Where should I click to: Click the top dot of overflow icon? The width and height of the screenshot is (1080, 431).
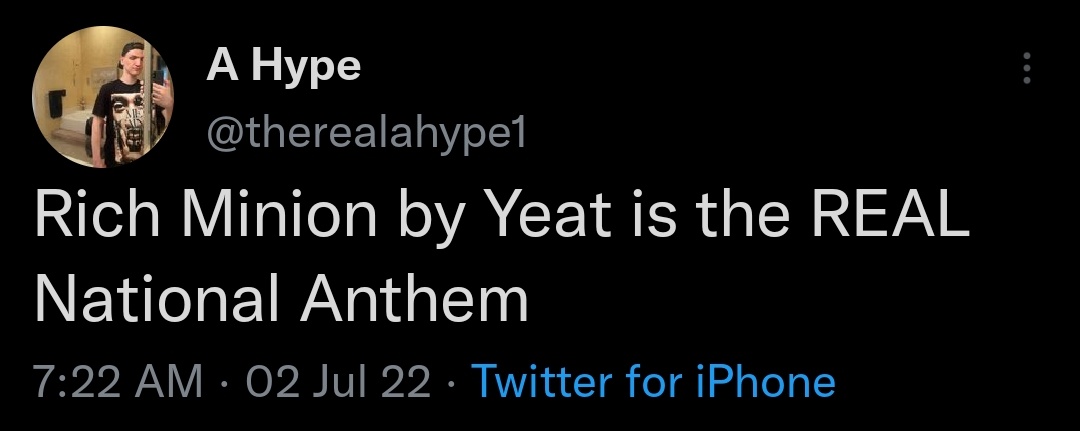tap(1025, 55)
